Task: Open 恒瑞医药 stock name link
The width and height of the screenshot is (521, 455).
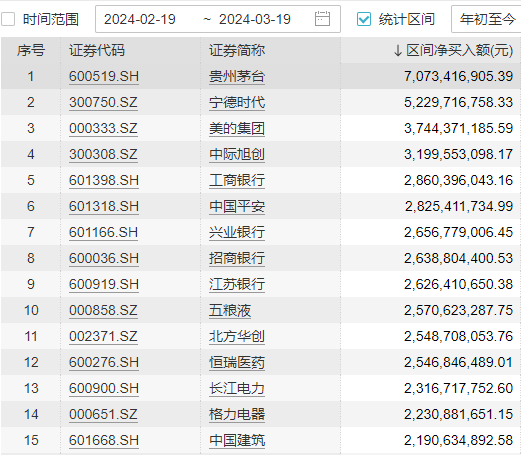Action: click(x=237, y=362)
